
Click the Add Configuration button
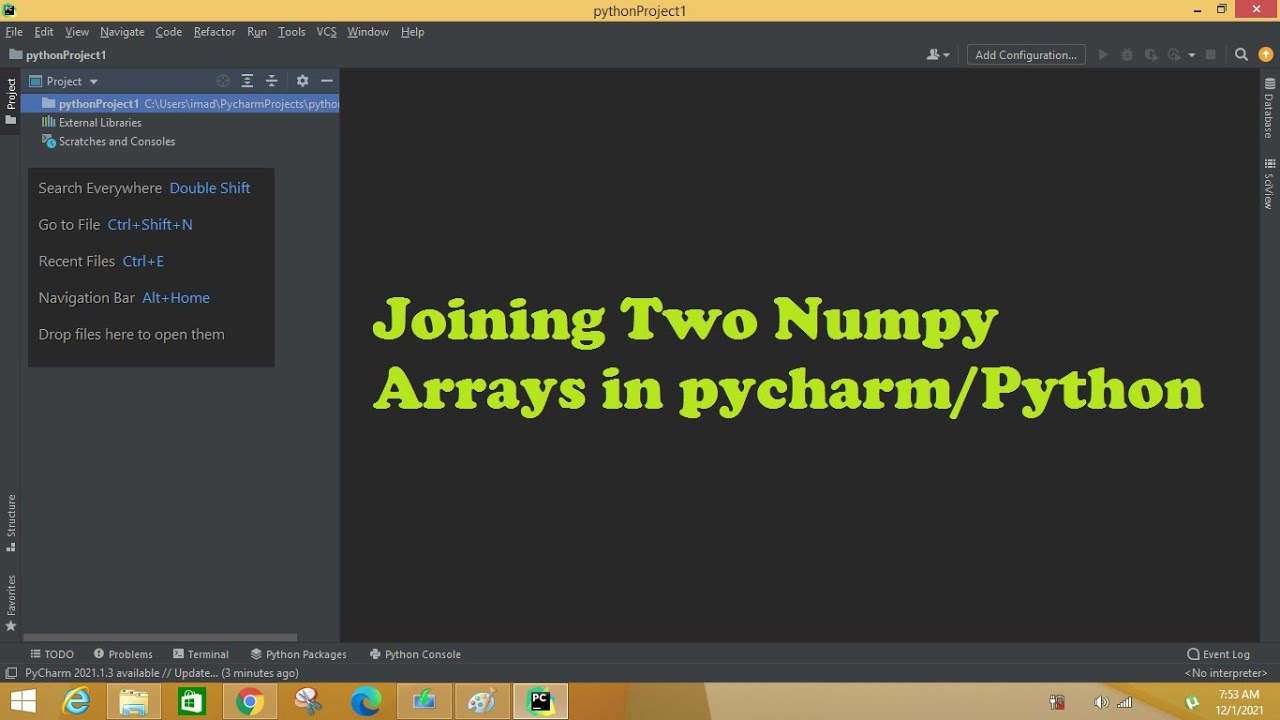click(1026, 55)
